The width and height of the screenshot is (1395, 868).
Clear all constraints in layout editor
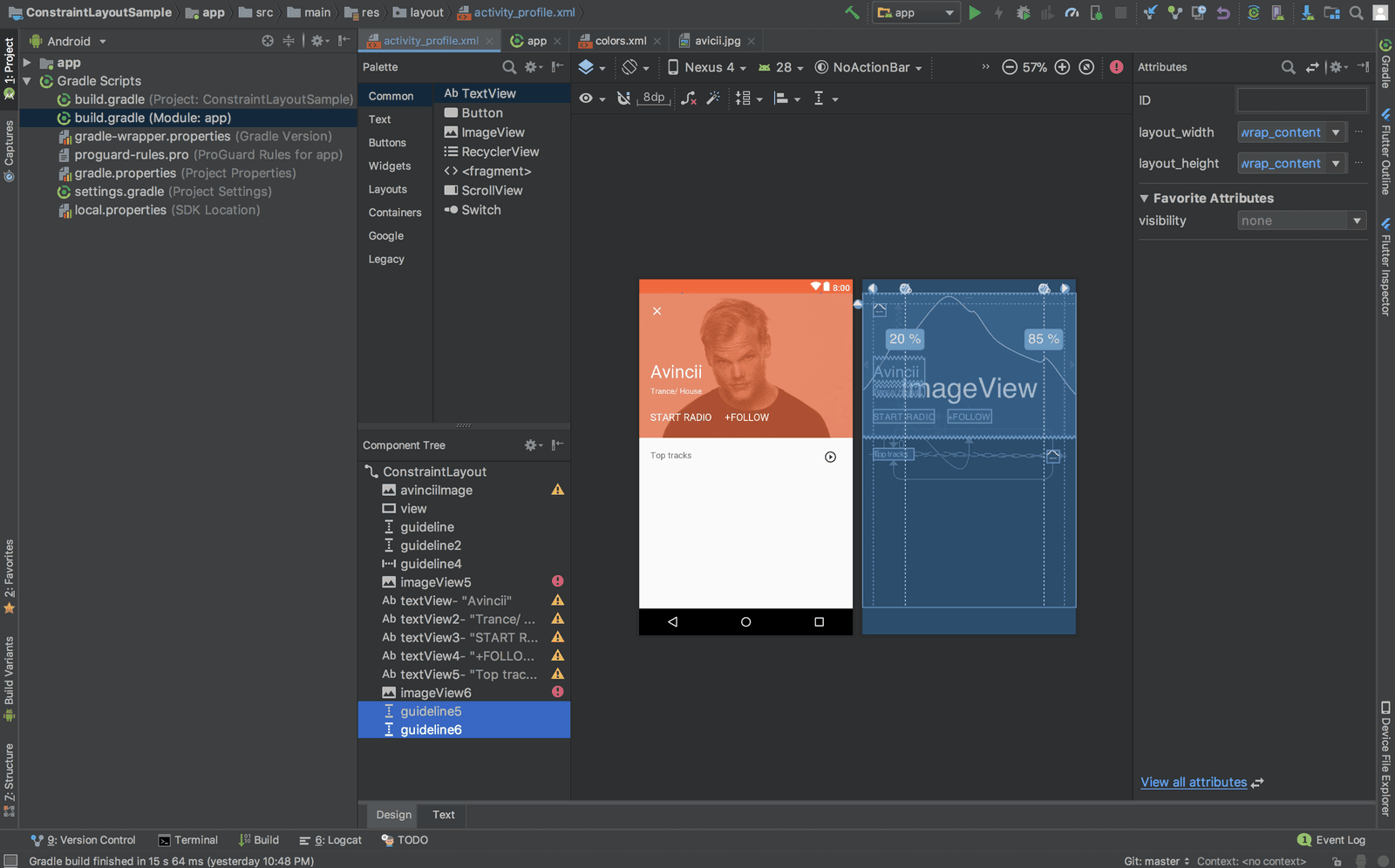pyautogui.click(x=688, y=98)
